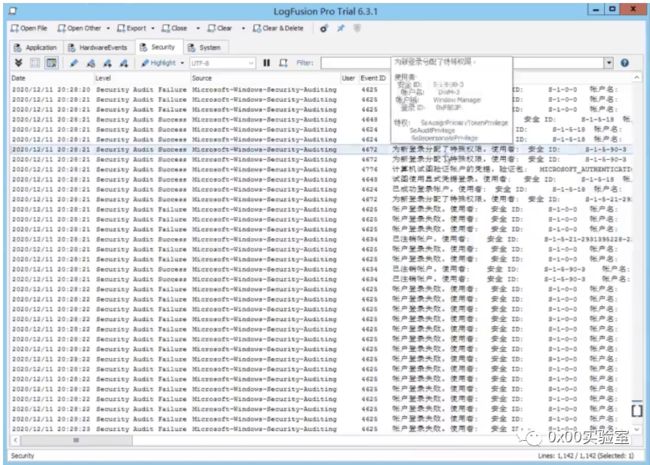Click the Open Other toolbar button
Viewport: 650px width, 465px height.
(x=79, y=28)
